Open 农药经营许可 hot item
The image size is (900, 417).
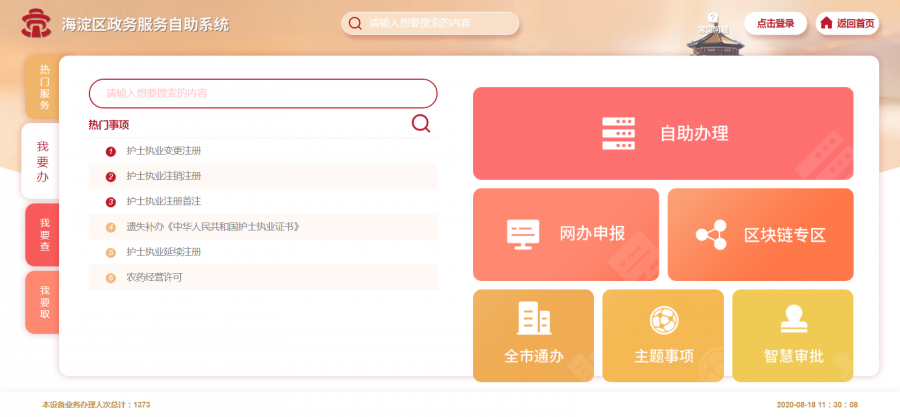tap(154, 277)
